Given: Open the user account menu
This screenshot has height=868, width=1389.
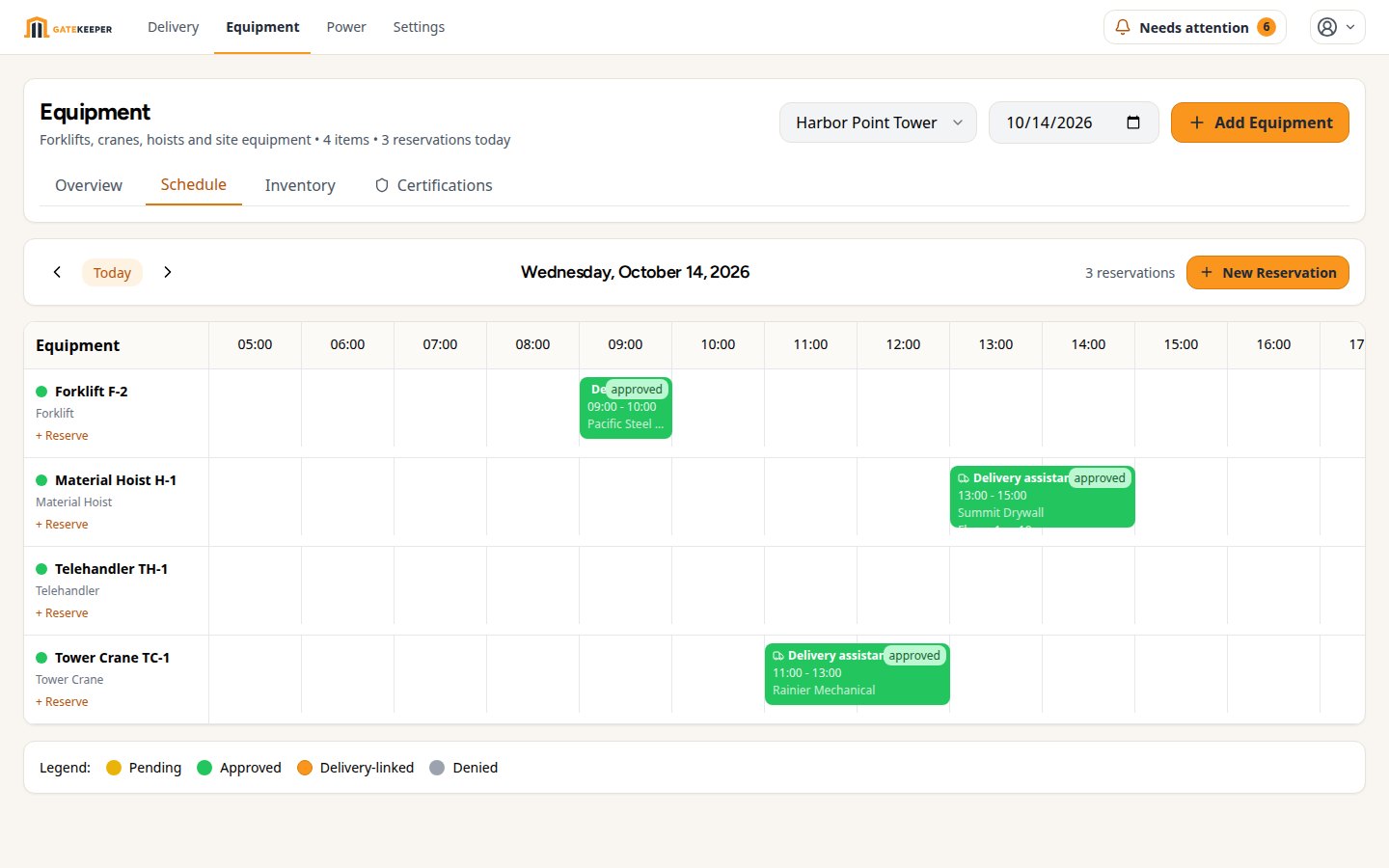Looking at the screenshot, I should pyautogui.click(x=1337, y=27).
